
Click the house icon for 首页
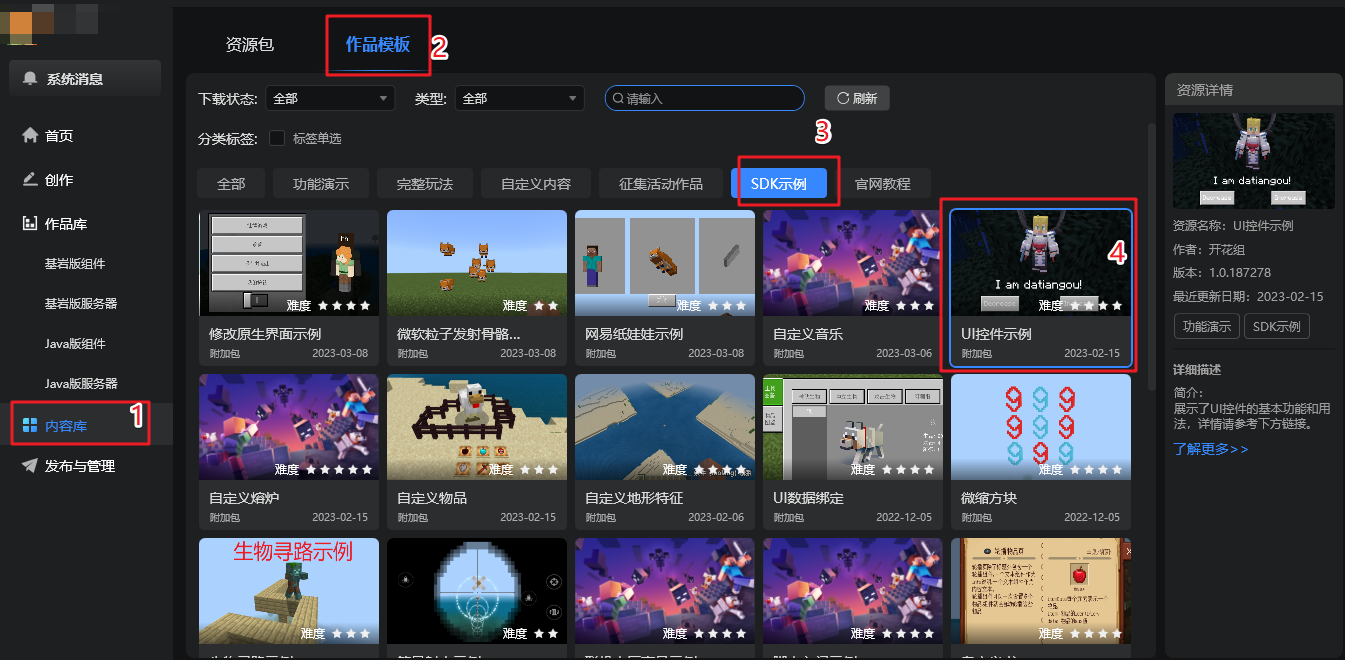coord(30,135)
